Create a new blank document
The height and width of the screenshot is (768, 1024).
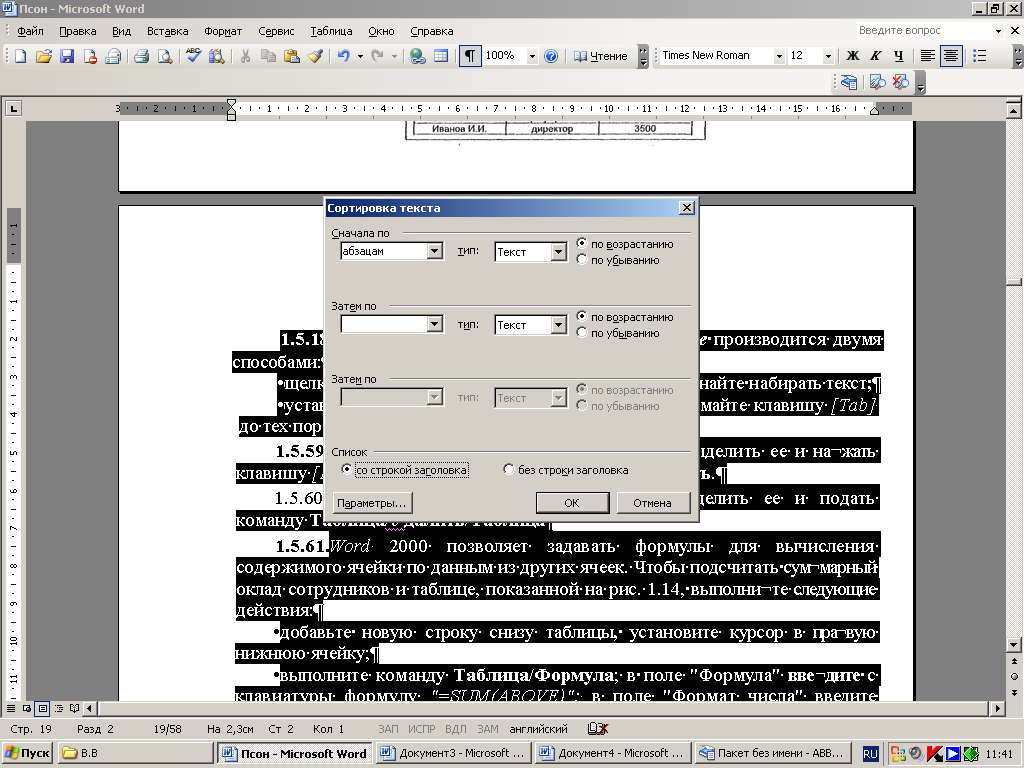(x=20, y=56)
